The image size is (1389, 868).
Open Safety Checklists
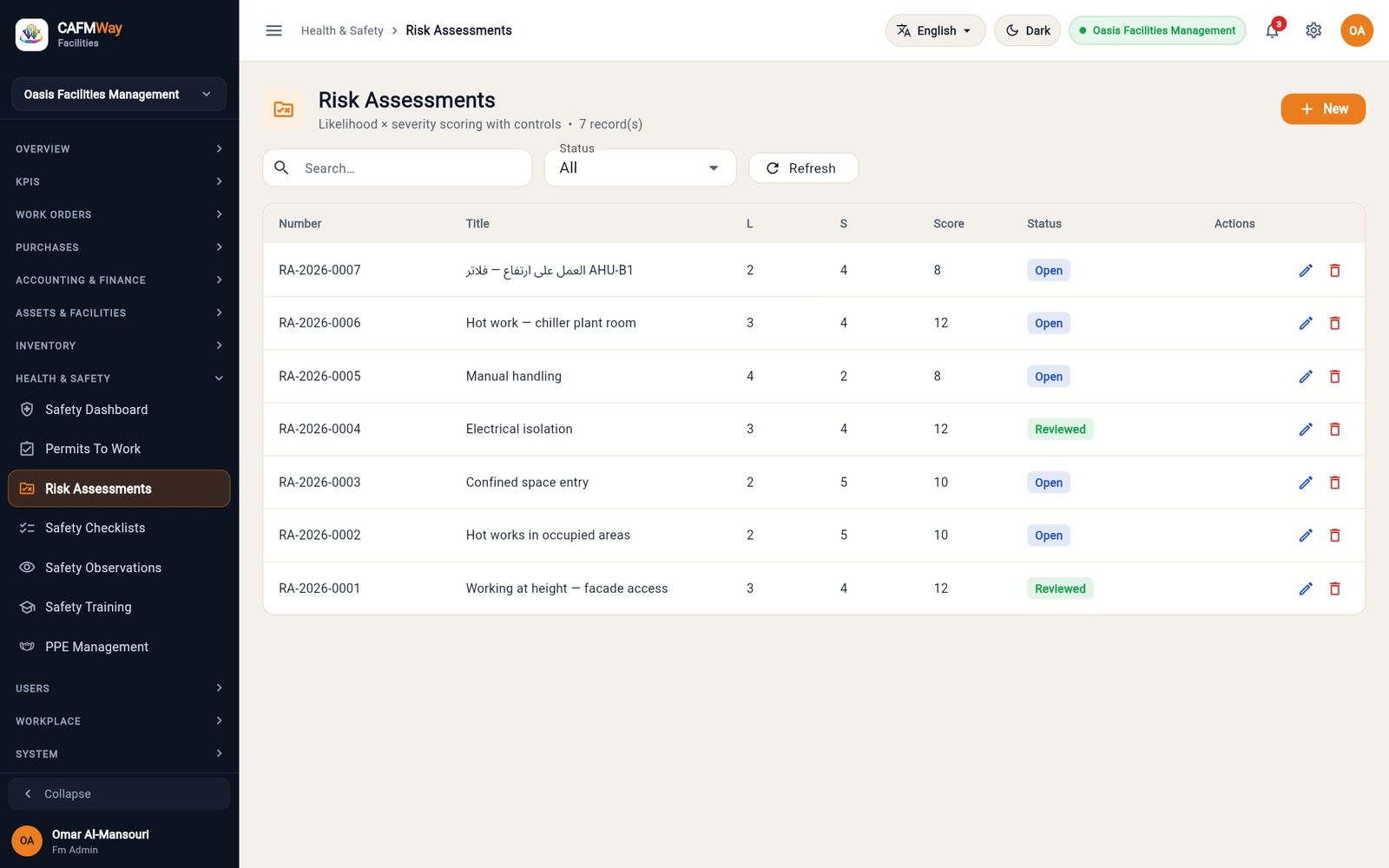click(x=119, y=528)
